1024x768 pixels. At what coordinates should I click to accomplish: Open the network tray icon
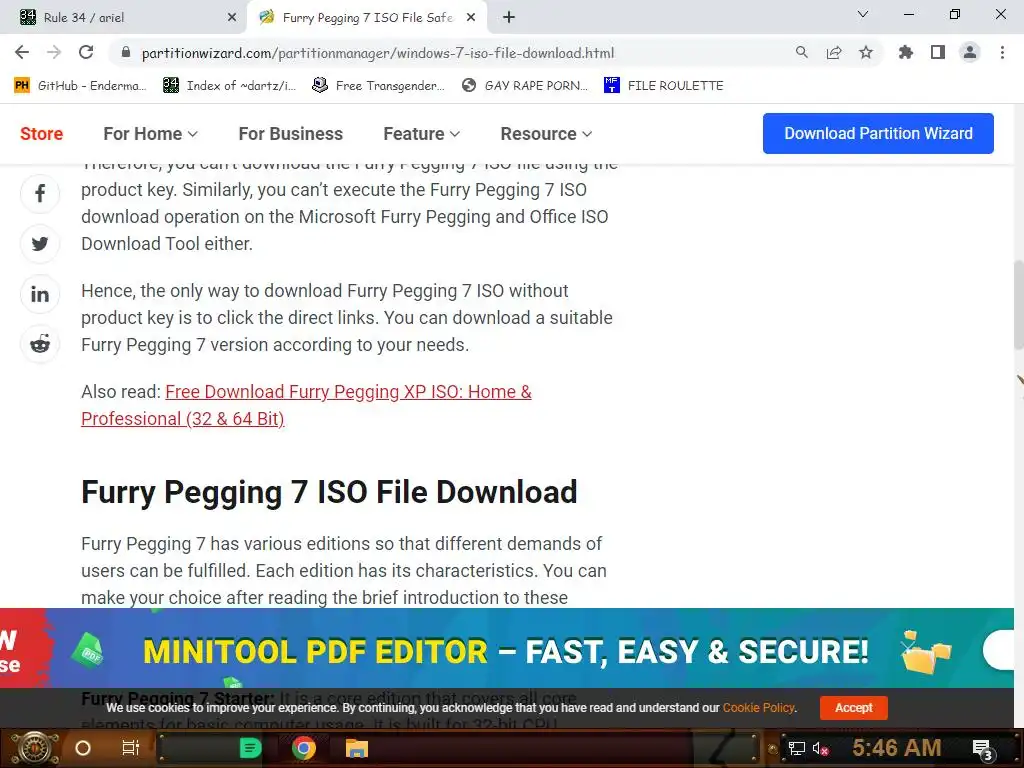[x=796, y=748]
